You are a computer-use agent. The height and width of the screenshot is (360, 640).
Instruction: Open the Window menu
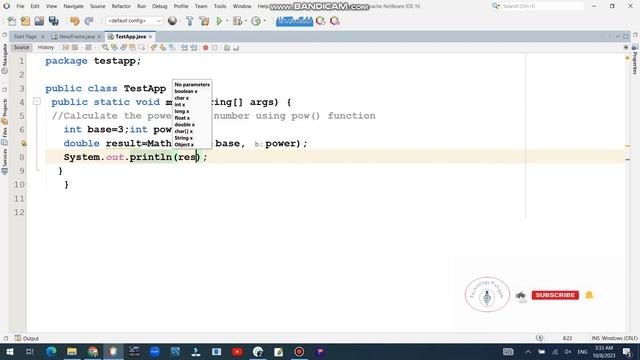242,6
